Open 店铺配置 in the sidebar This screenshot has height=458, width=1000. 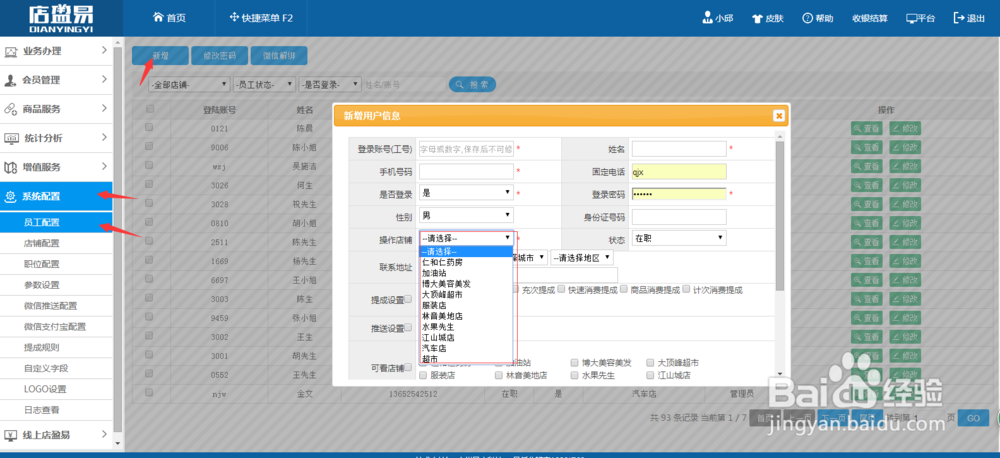tap(41, 244)
